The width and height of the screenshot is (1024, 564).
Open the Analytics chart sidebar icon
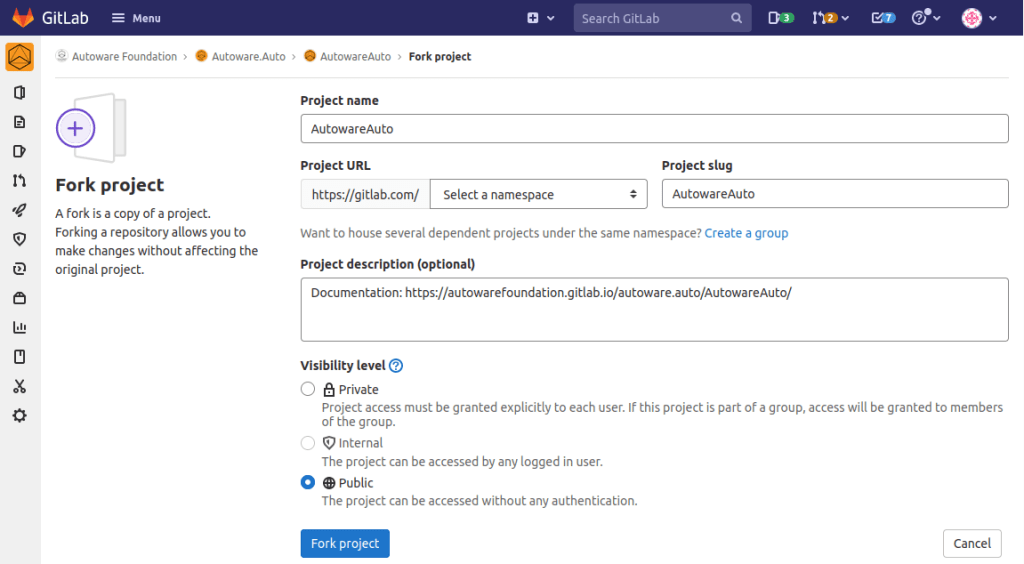click(x=19, y=327)
